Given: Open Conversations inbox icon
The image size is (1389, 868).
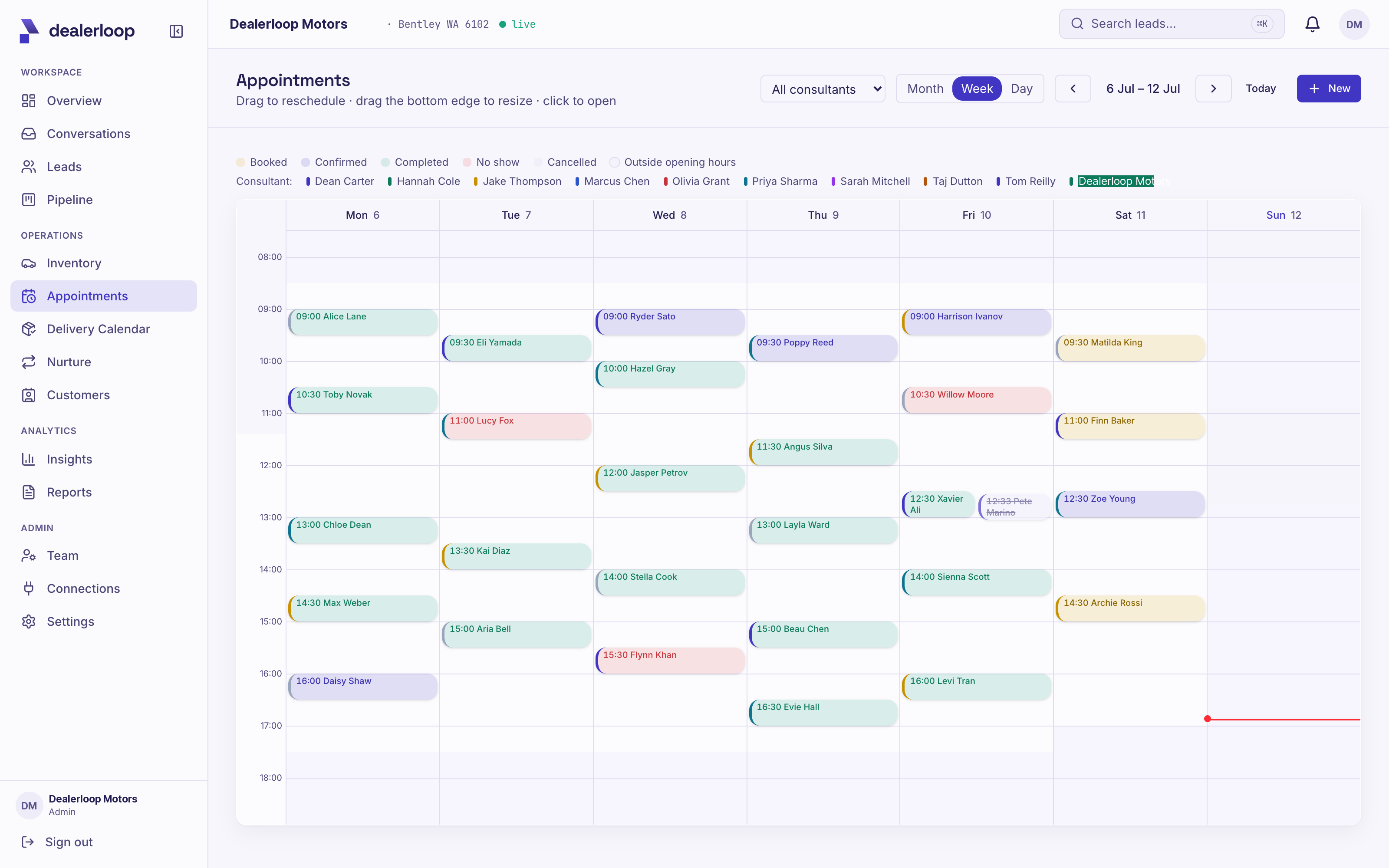Looking at the screenshot, I should click(x=29, y=134).
